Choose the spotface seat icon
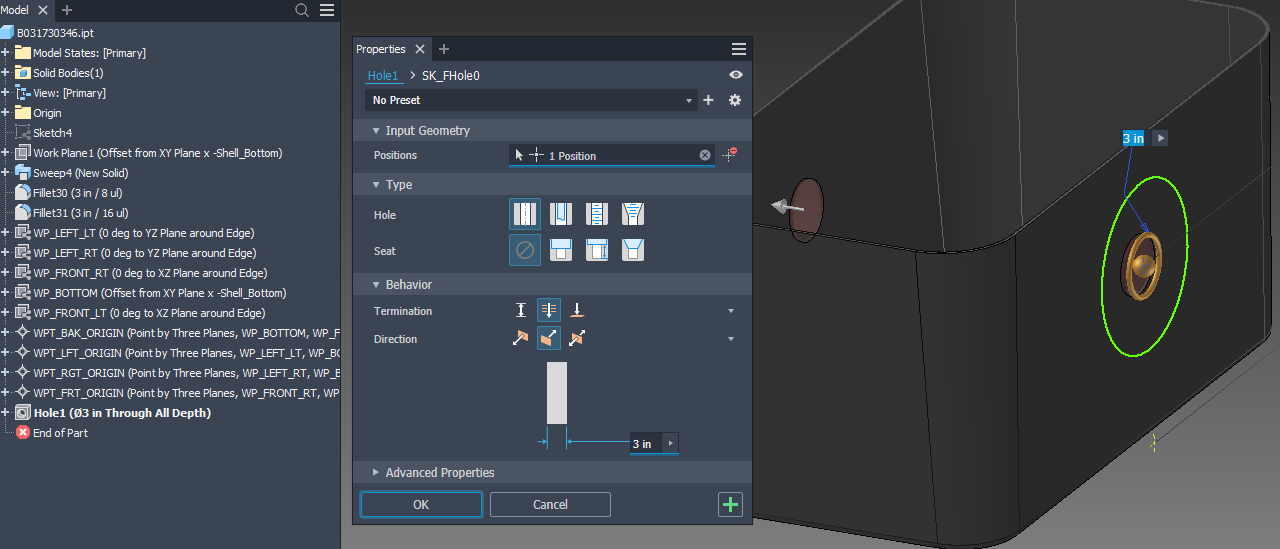 pos(597,250)
